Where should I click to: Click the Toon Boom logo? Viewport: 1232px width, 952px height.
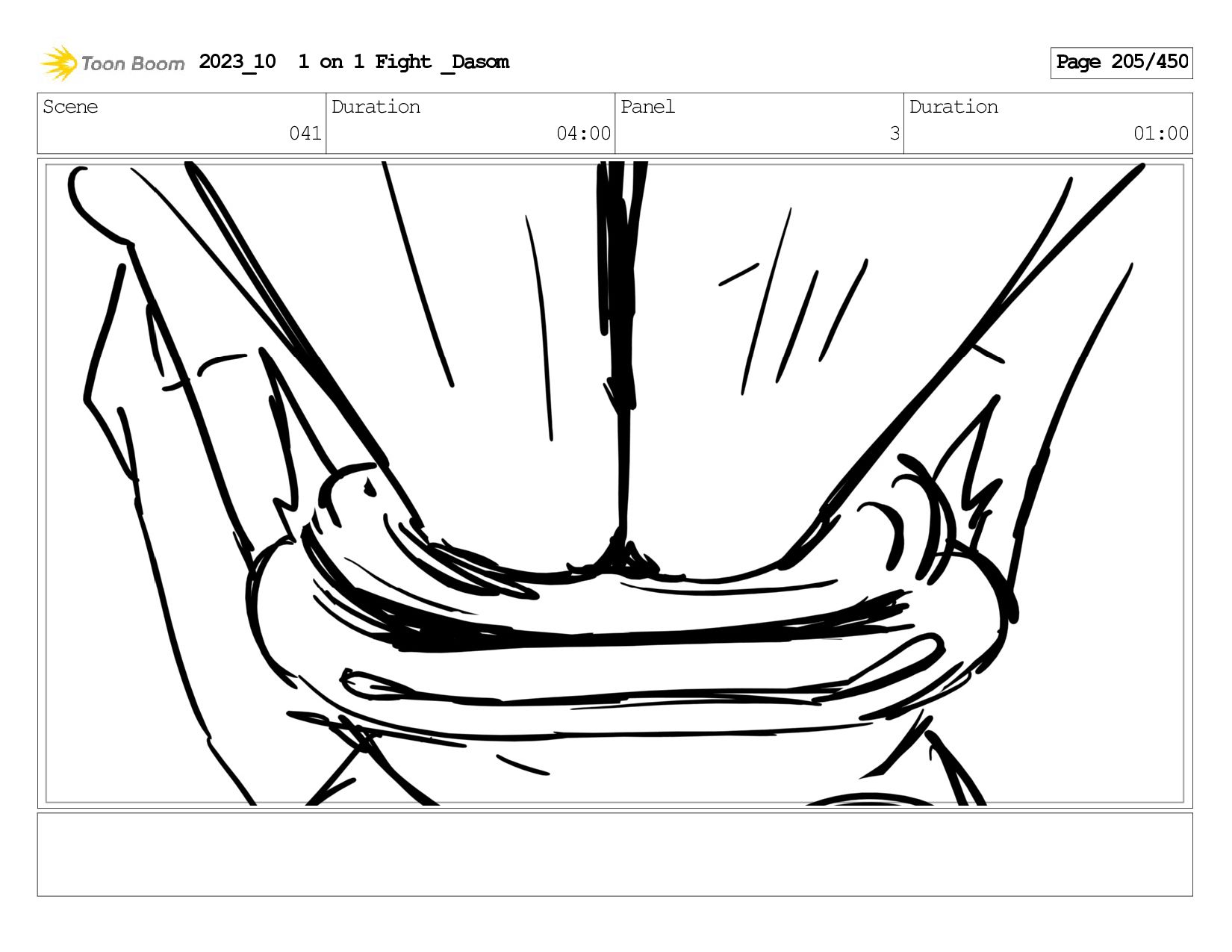pos(112,63)
